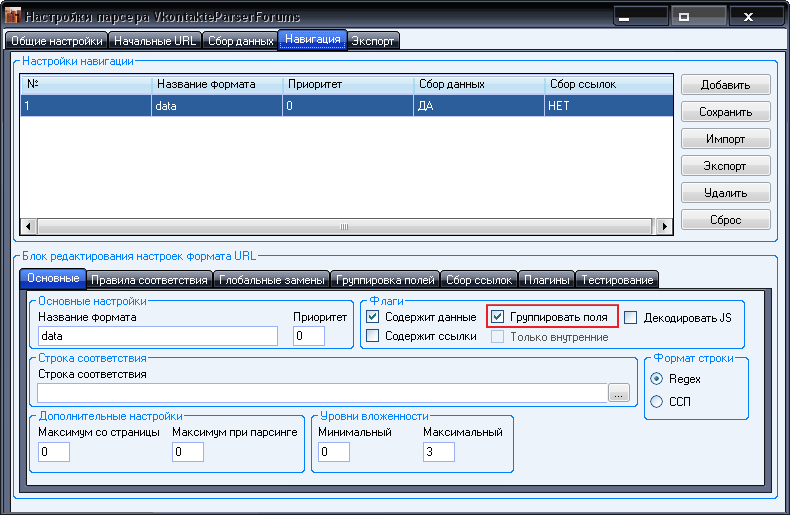This screenshot has height=515, width=790.
Task: Switch to the Экспорт tab
Action: (373, 41)
